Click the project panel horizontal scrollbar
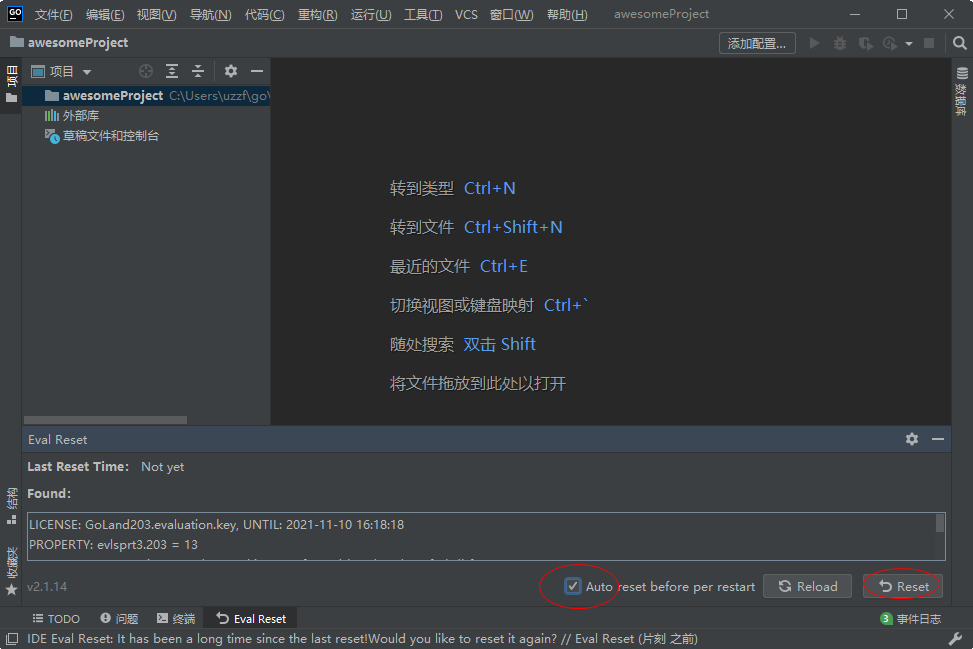Viewport: 973px width, 649px height. click(x=105, y=420)
